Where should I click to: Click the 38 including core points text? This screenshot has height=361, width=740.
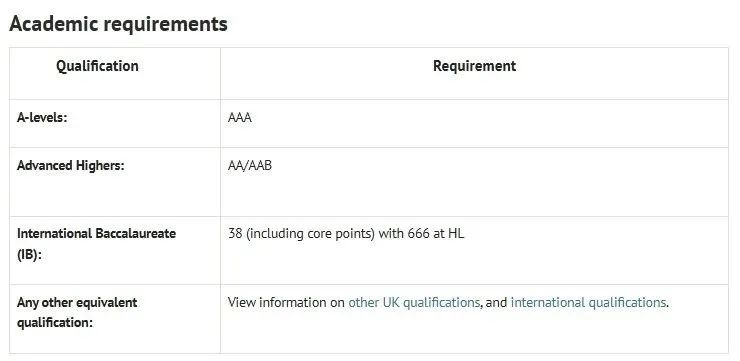(301, 234)
